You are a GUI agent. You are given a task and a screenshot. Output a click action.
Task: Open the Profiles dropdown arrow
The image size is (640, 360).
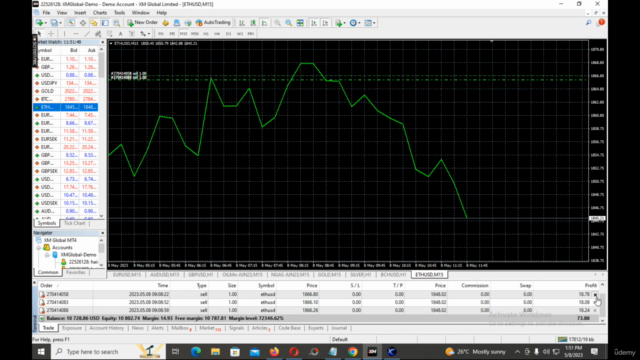[x=60, y=23]
